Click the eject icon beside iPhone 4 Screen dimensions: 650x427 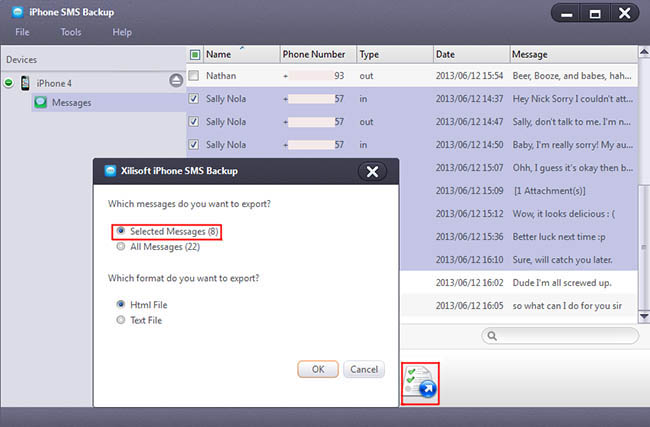pyautogui.click(x=176, y=80)
